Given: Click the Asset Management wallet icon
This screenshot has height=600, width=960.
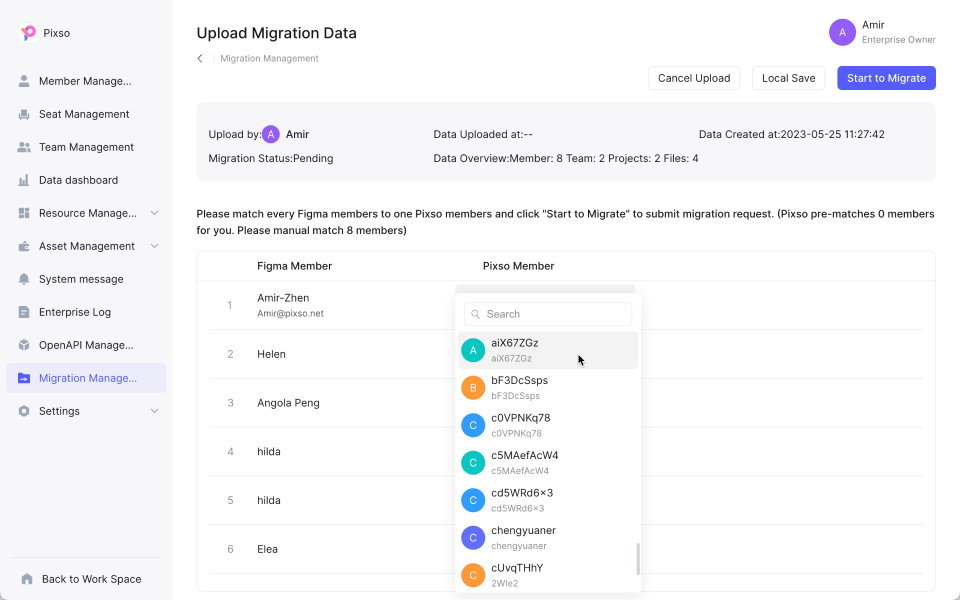Looking at the screenshot, I should point(24,246).
